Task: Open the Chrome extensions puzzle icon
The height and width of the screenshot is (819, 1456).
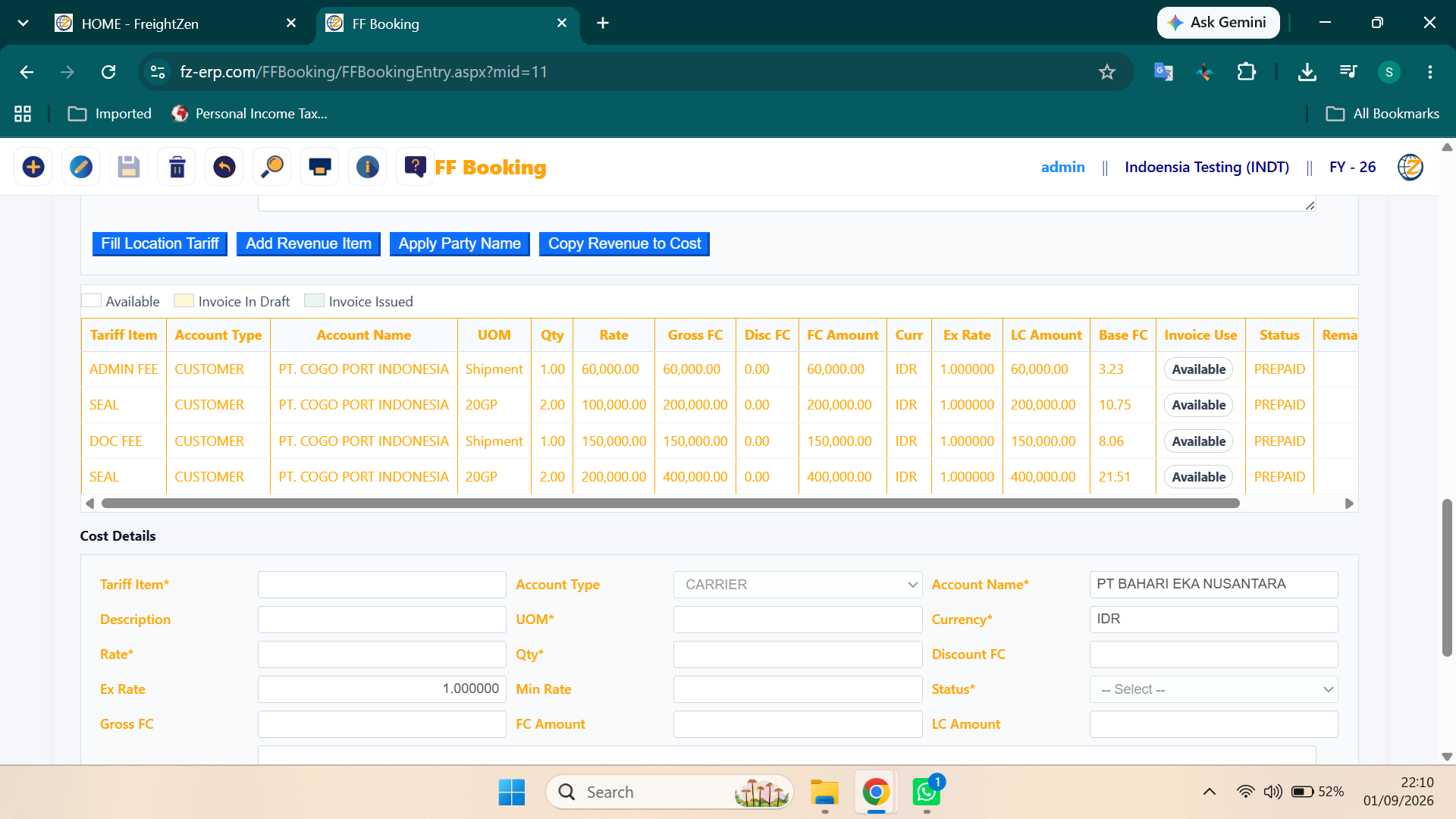Action: (1246, 72)
